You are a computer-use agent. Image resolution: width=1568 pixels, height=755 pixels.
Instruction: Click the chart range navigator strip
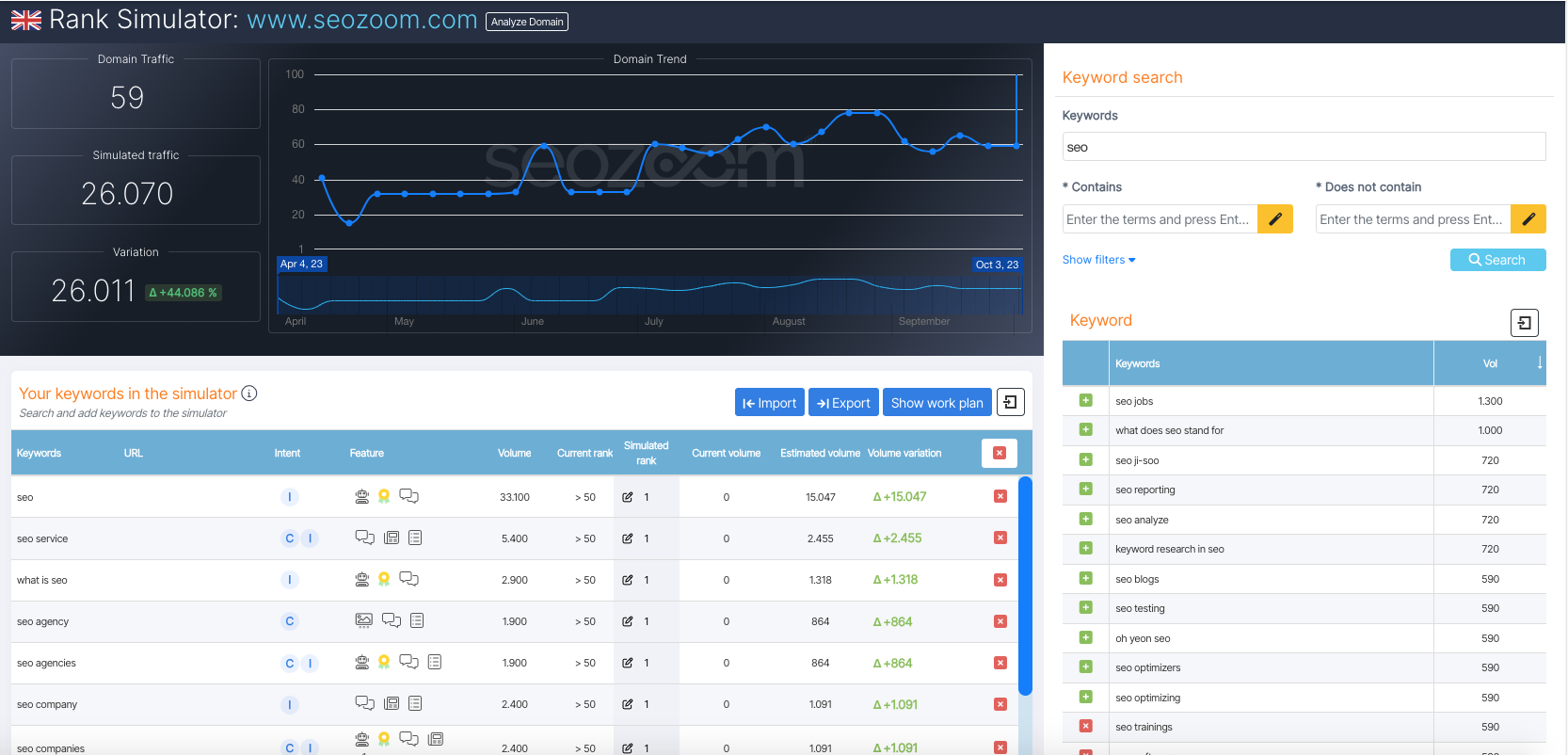click(x=649, y=295)
